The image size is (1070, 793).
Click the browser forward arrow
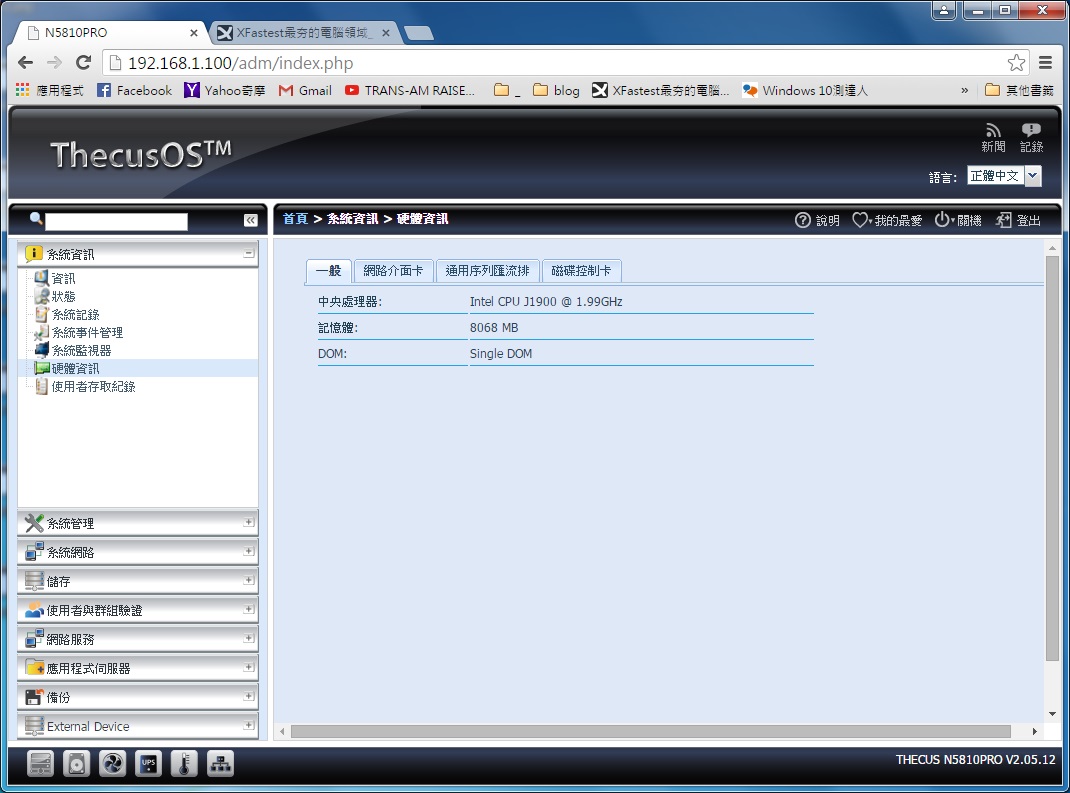click(x=54, y=63)
